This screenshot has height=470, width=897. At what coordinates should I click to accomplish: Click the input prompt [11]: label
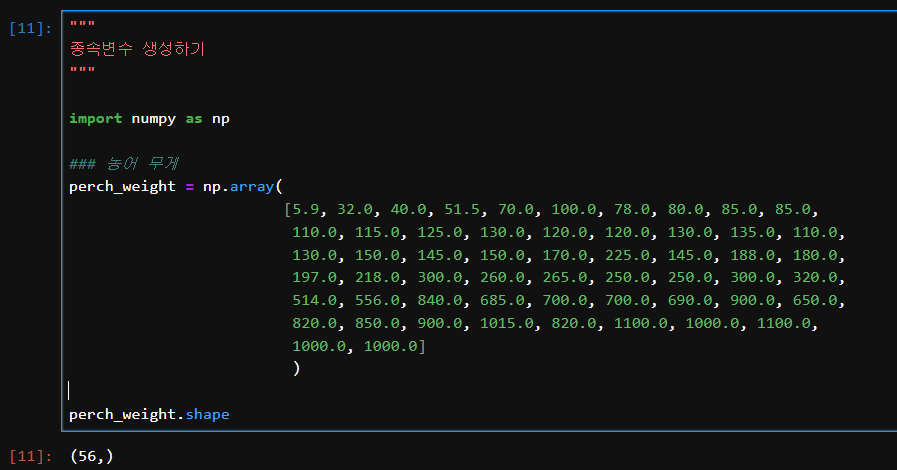point(30,28)
